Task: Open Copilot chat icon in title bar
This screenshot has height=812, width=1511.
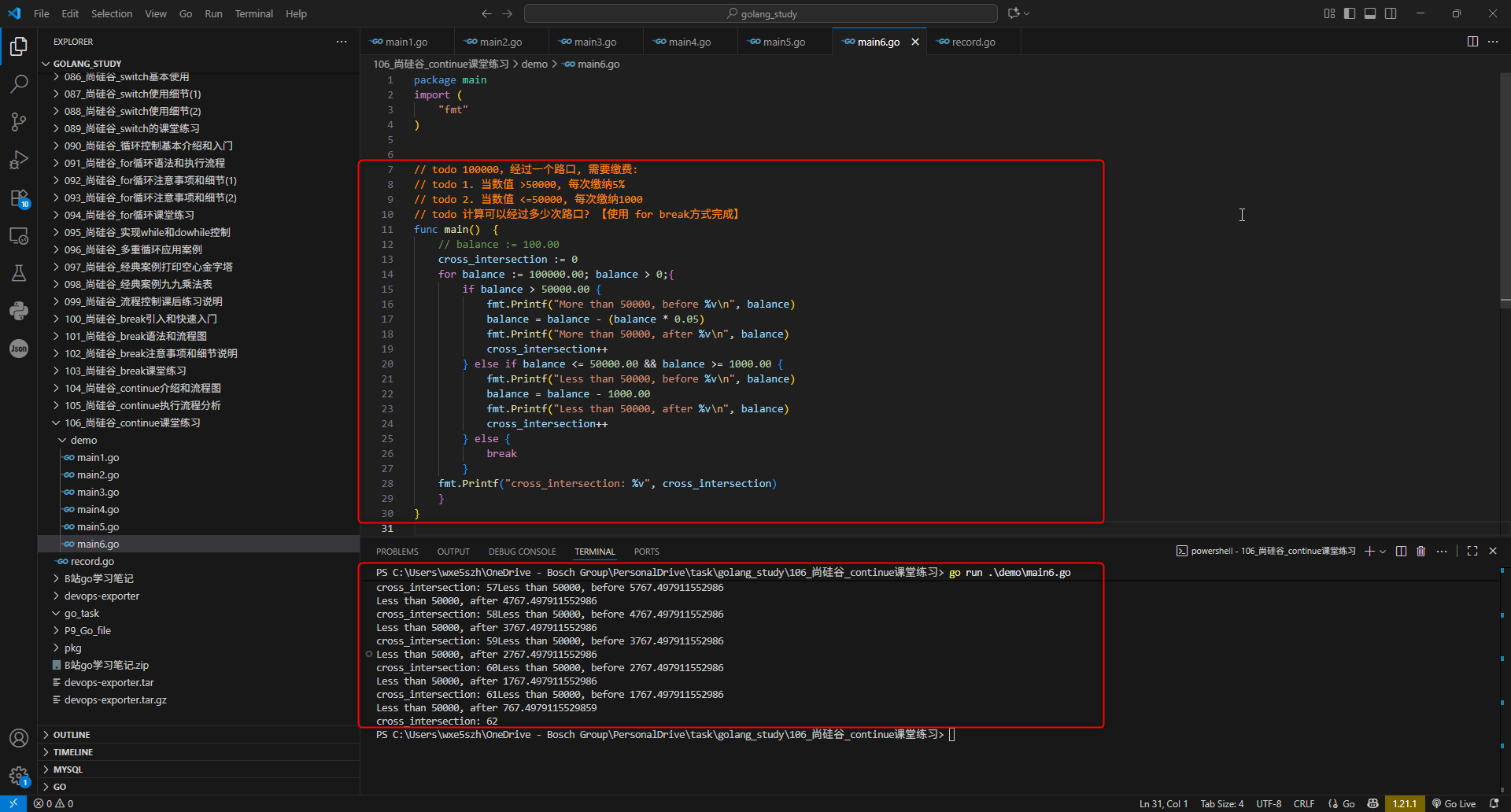Action: (x=1014, y=13)
